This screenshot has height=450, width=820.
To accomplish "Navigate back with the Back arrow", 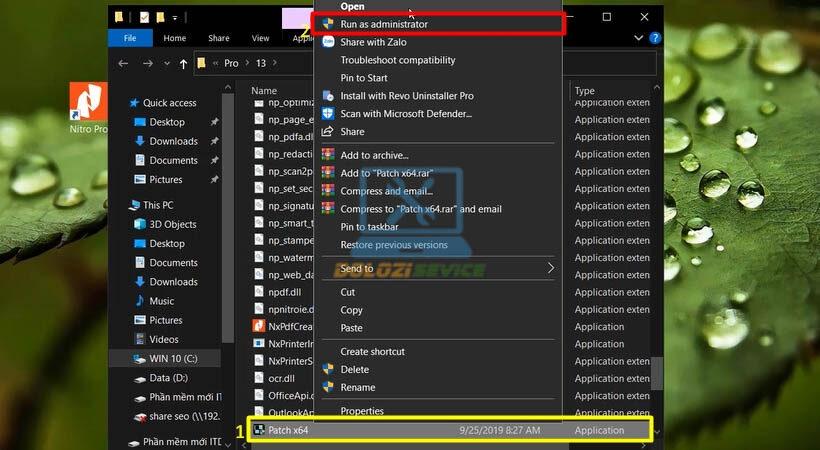I will [x=123, y=63].
